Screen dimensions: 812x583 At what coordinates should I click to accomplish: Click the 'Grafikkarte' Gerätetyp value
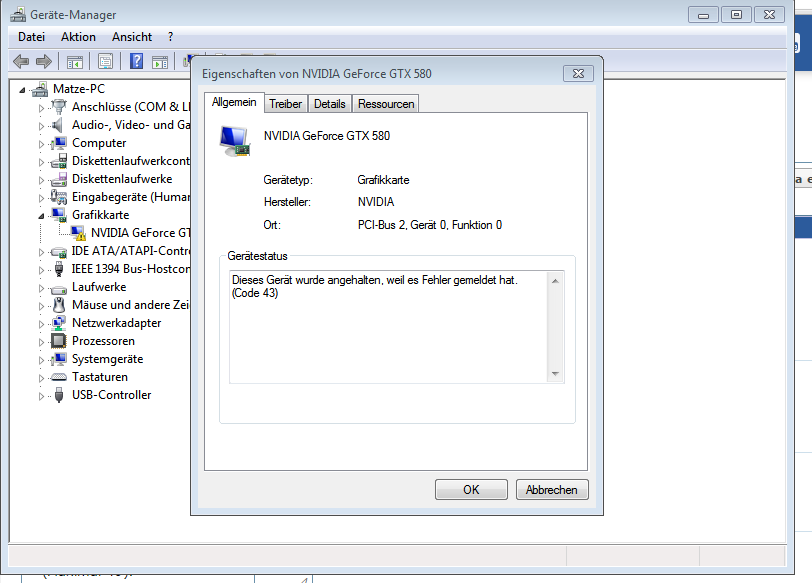(383, 180)
